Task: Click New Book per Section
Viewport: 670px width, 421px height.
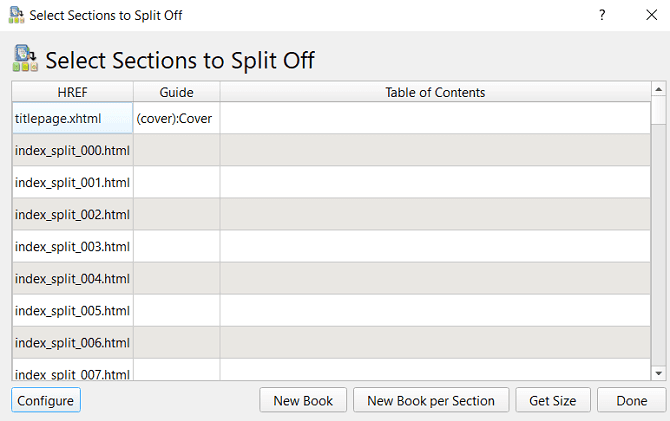Action: click(x=431, y=400)
